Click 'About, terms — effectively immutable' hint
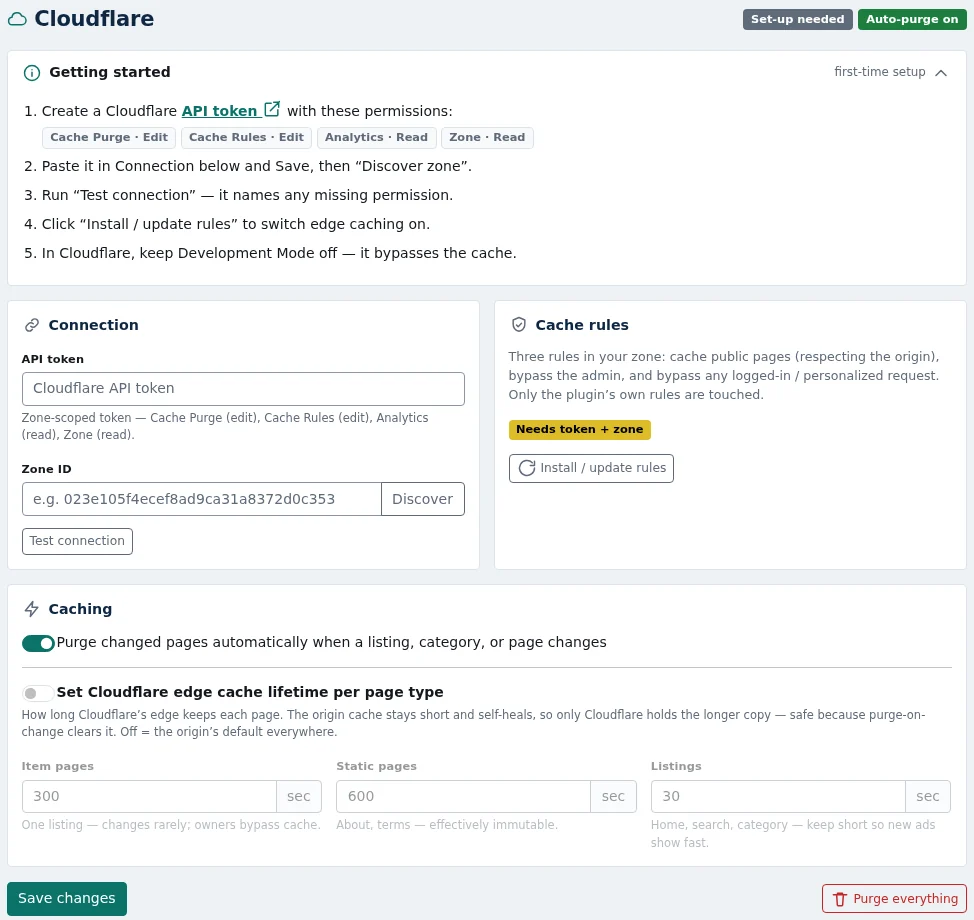Screen dimensions: 974x920 point(447,825)
